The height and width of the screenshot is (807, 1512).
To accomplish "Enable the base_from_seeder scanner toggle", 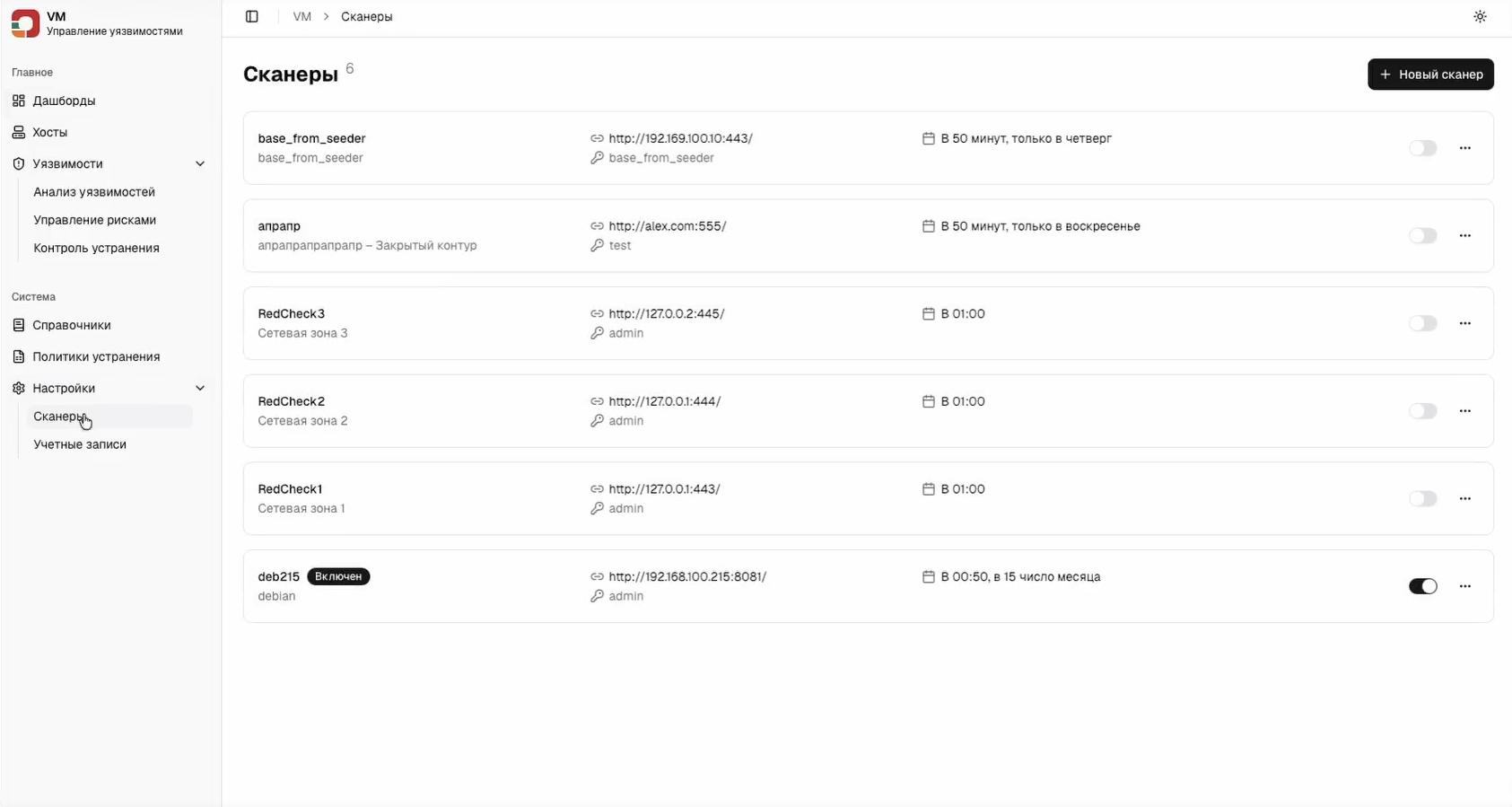I will point(1422,148).
